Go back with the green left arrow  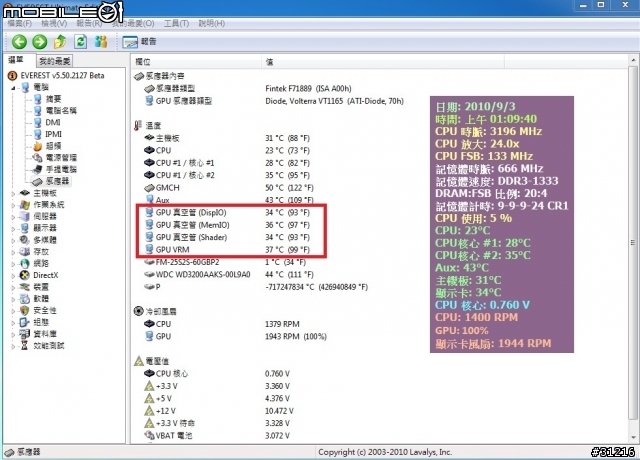point(19,42)
